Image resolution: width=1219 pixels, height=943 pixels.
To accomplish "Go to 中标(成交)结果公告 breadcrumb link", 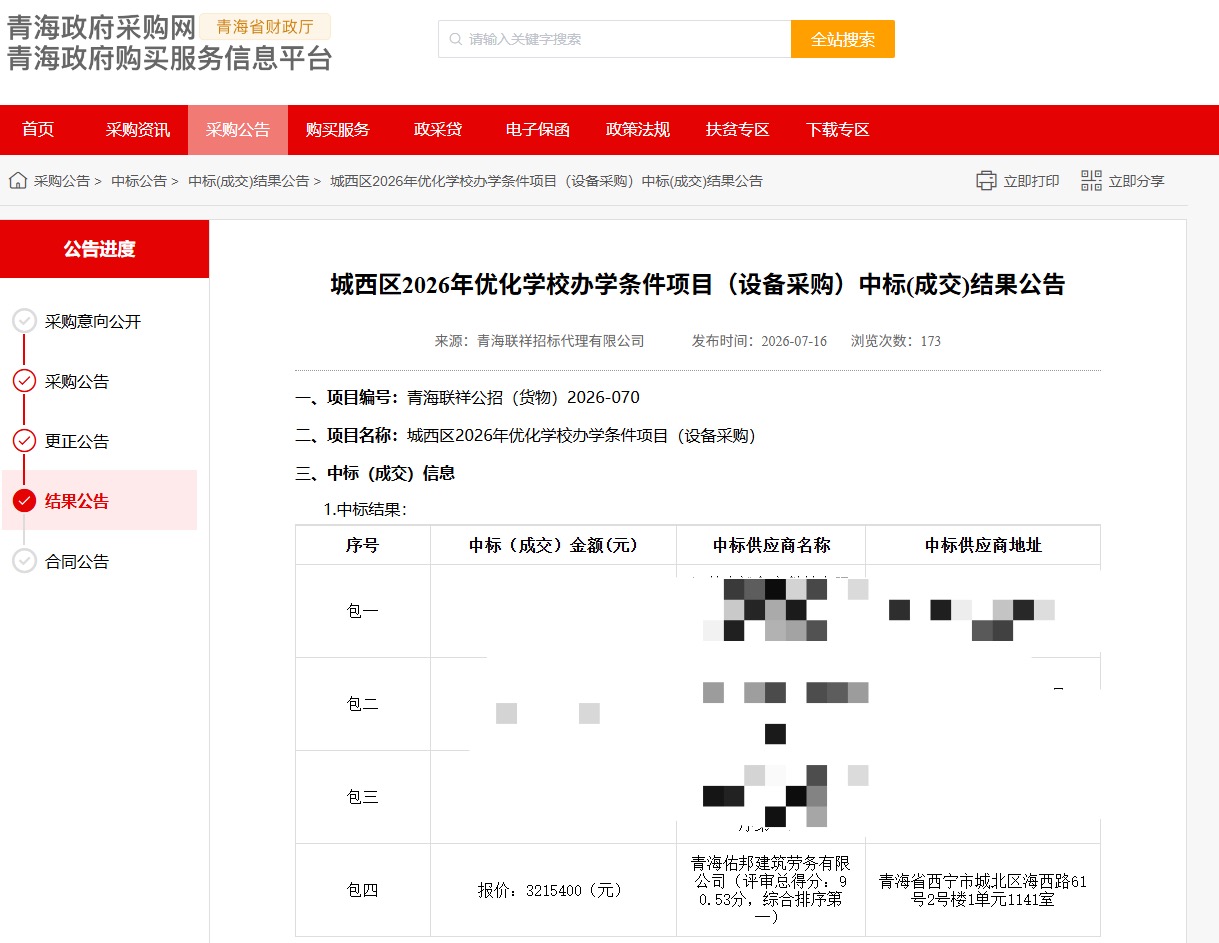I will click(x=249, y=181).
